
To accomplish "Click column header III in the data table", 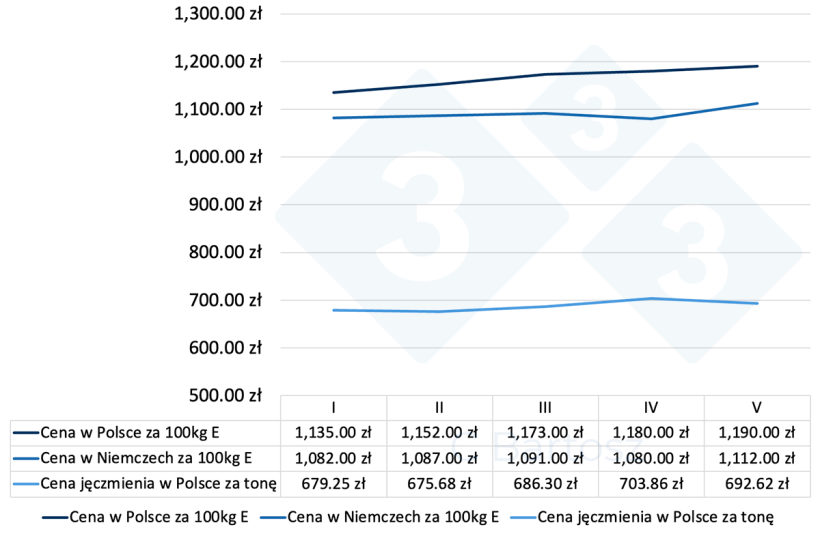I will coord(545,408).
